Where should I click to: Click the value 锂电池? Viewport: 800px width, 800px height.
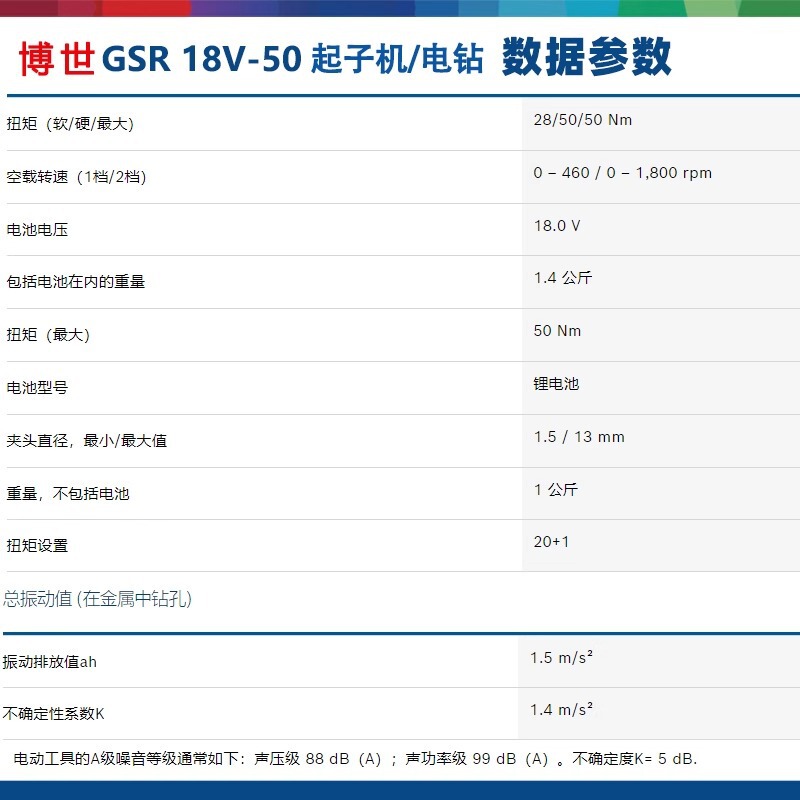tap(556, 384)
